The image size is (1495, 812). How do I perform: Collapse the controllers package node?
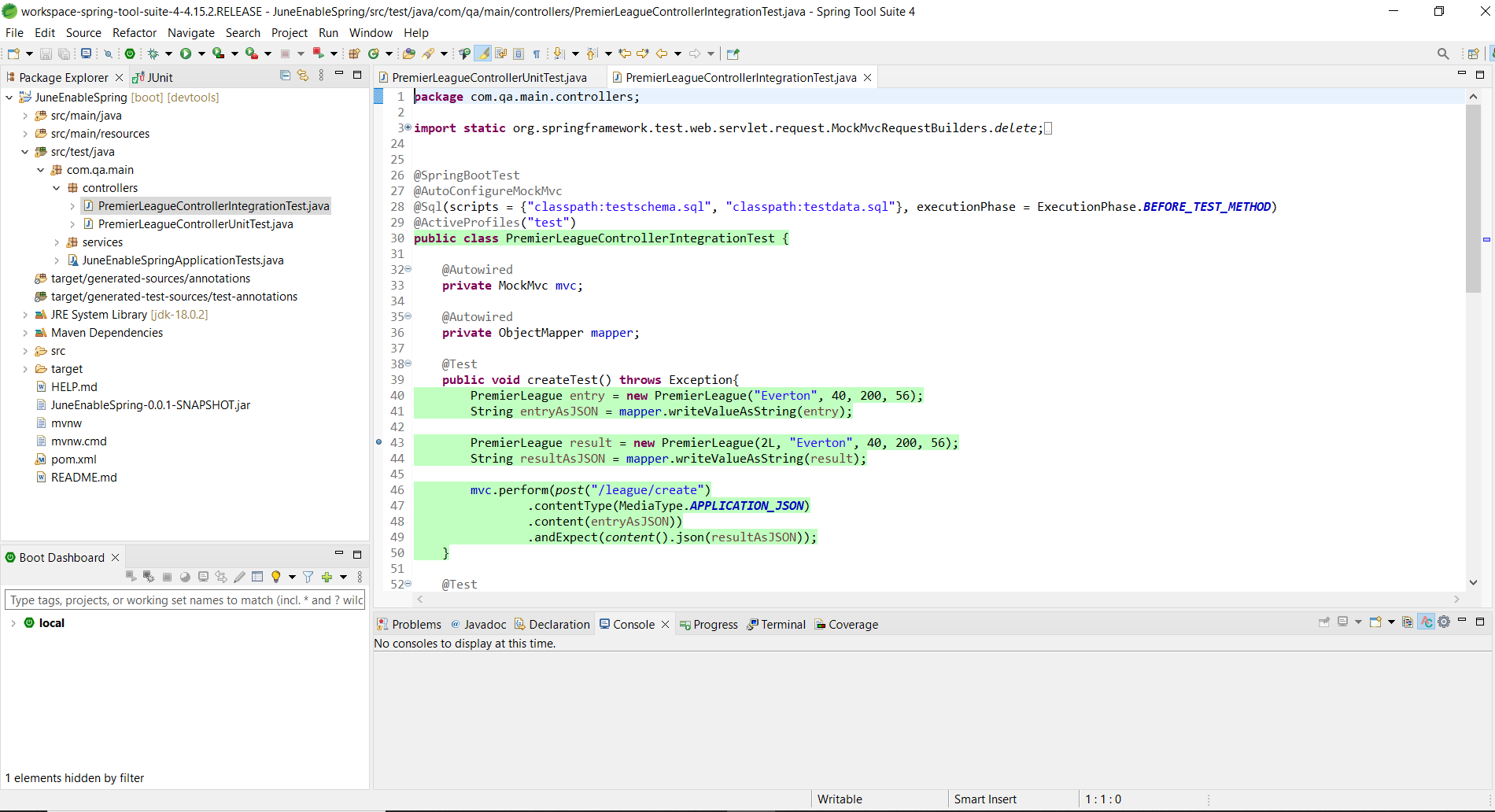pos(56,187)
